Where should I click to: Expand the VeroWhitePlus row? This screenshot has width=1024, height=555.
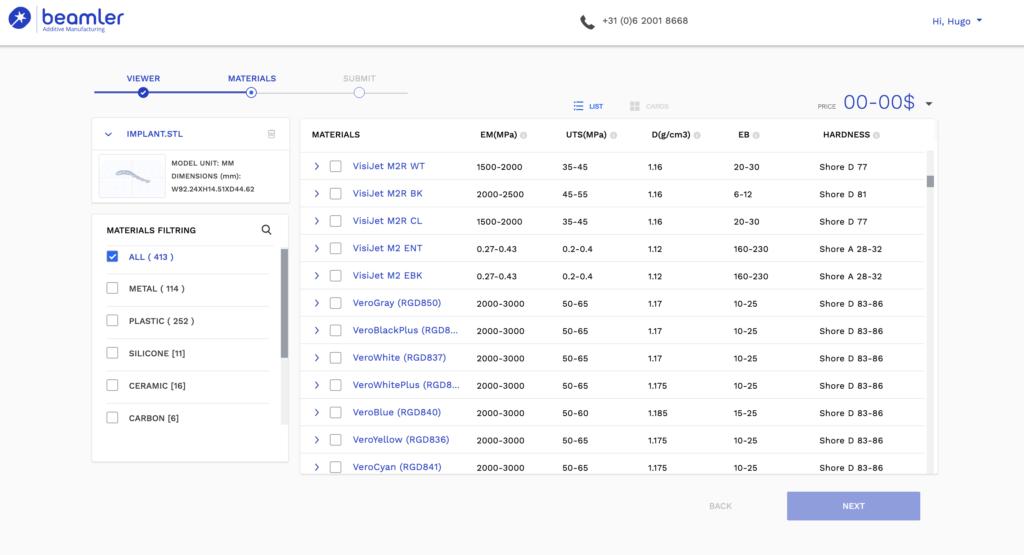(317, 385)
